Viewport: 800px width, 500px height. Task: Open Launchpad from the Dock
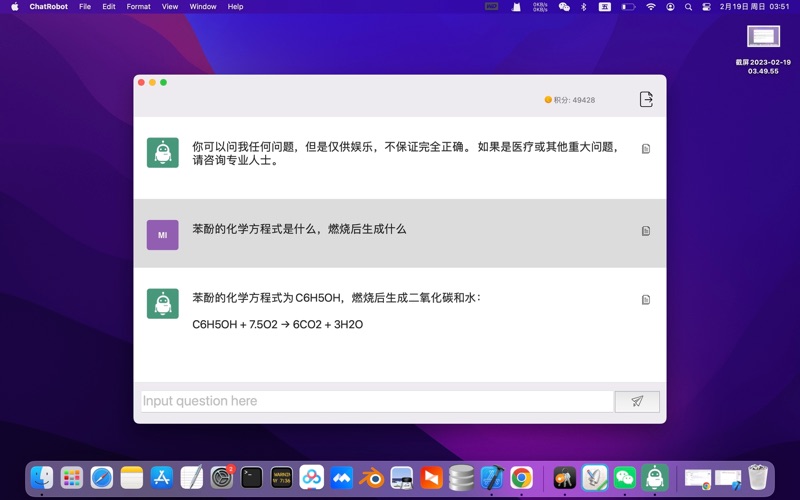(x=72, y=478)
